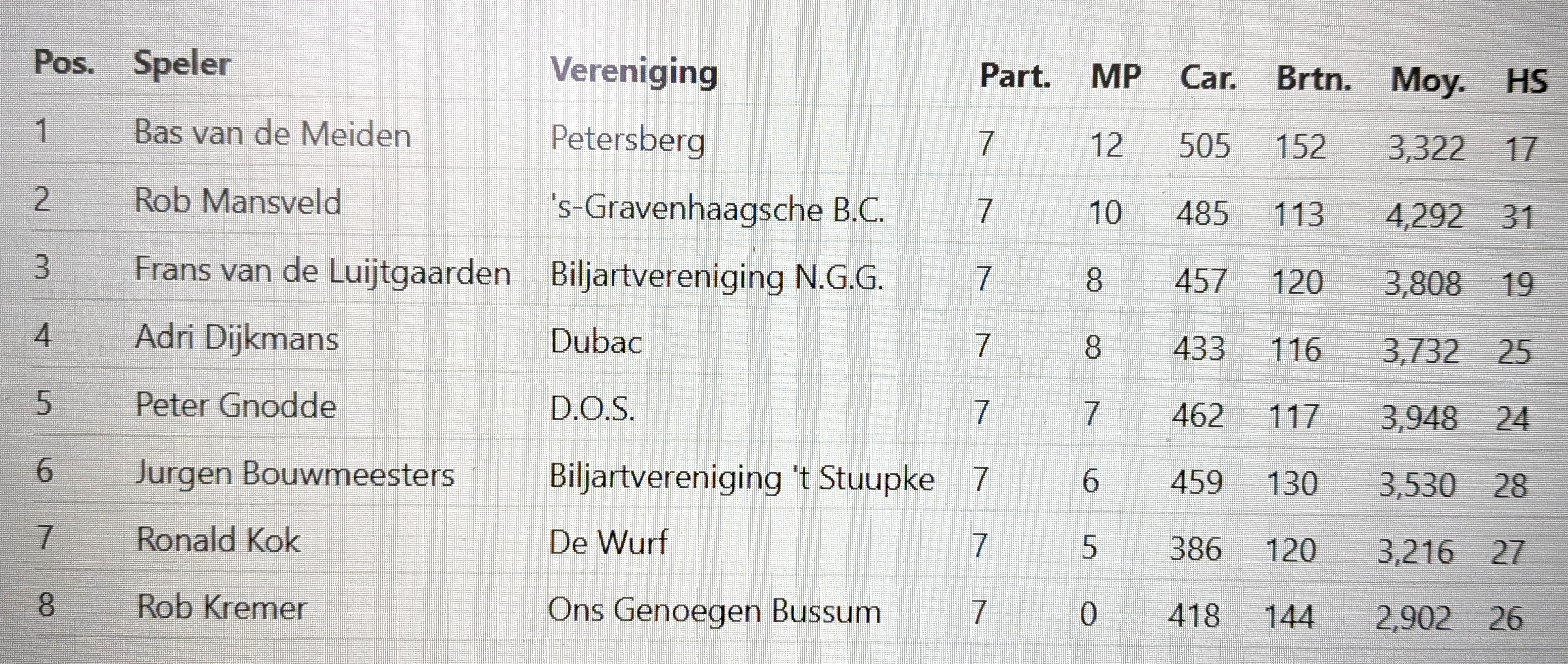This screenshot has width=1568, height=664.
Task: Select the club Ons Genoegen Bussum
Action: pos(713,610)
